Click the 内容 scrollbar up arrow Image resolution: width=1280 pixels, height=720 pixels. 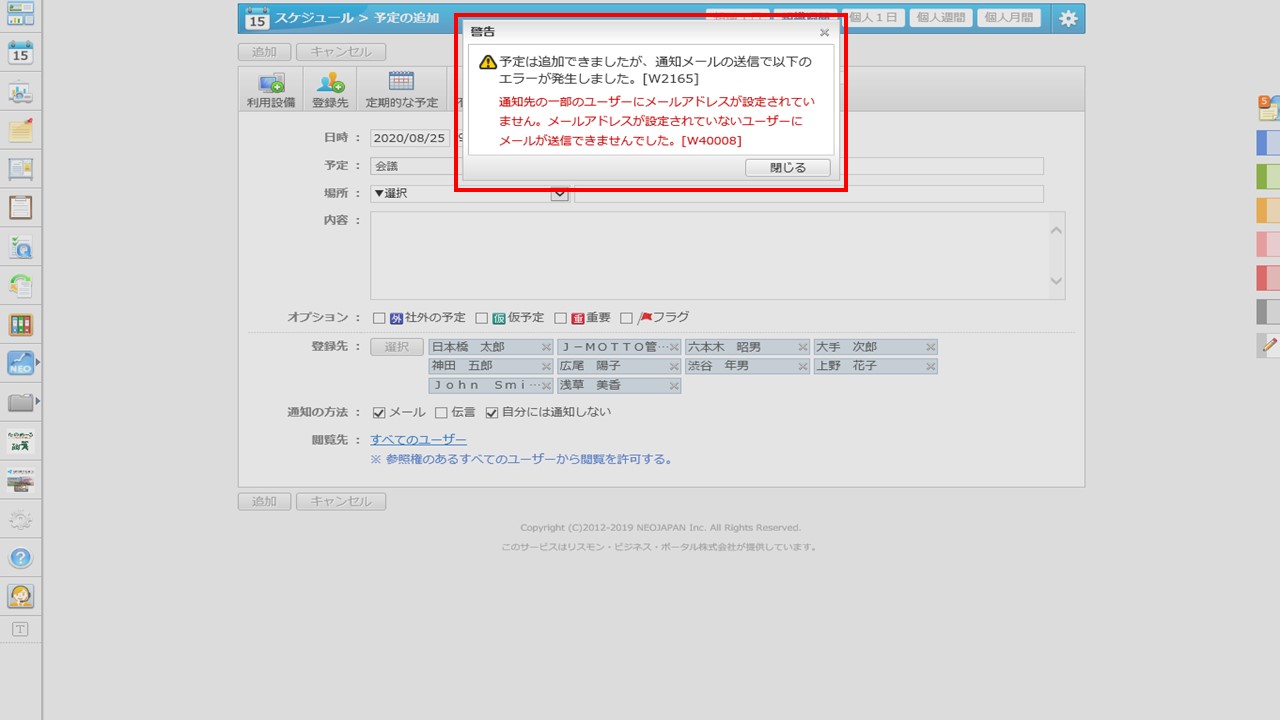[x=1056, y=230]
